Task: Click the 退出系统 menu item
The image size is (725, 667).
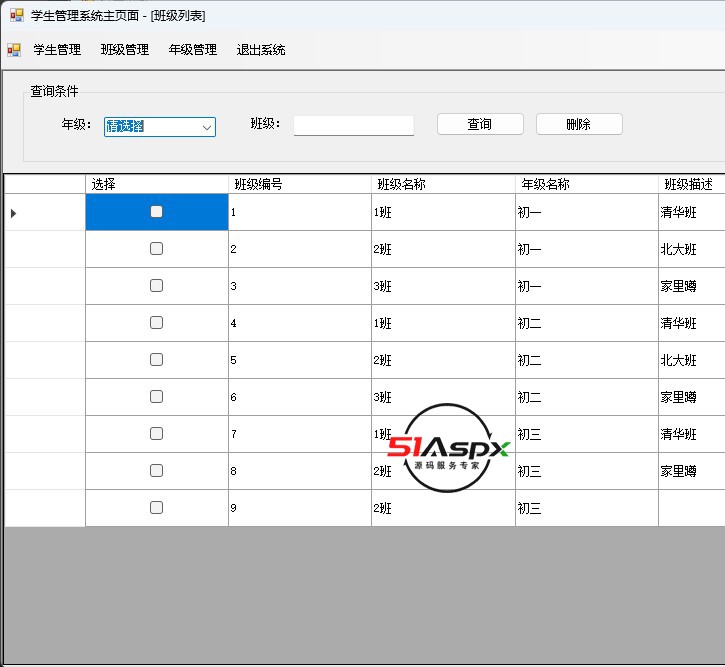Action: (261, 50)
